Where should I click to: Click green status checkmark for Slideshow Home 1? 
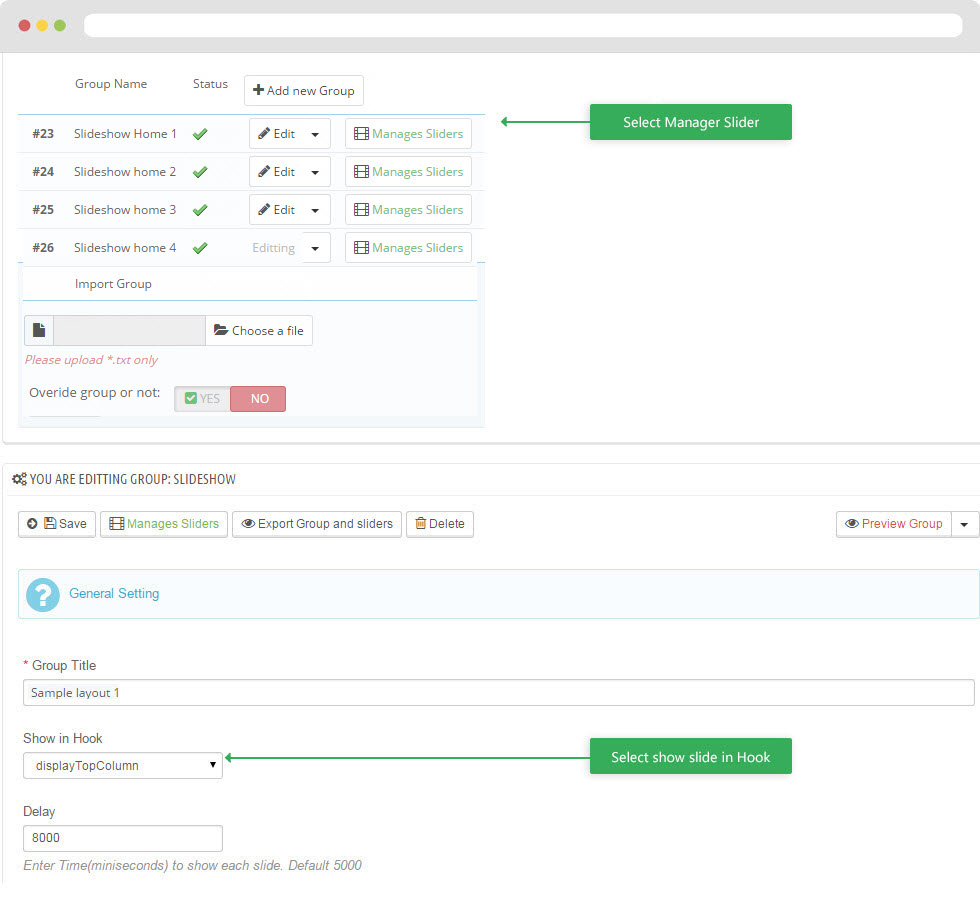200,134
